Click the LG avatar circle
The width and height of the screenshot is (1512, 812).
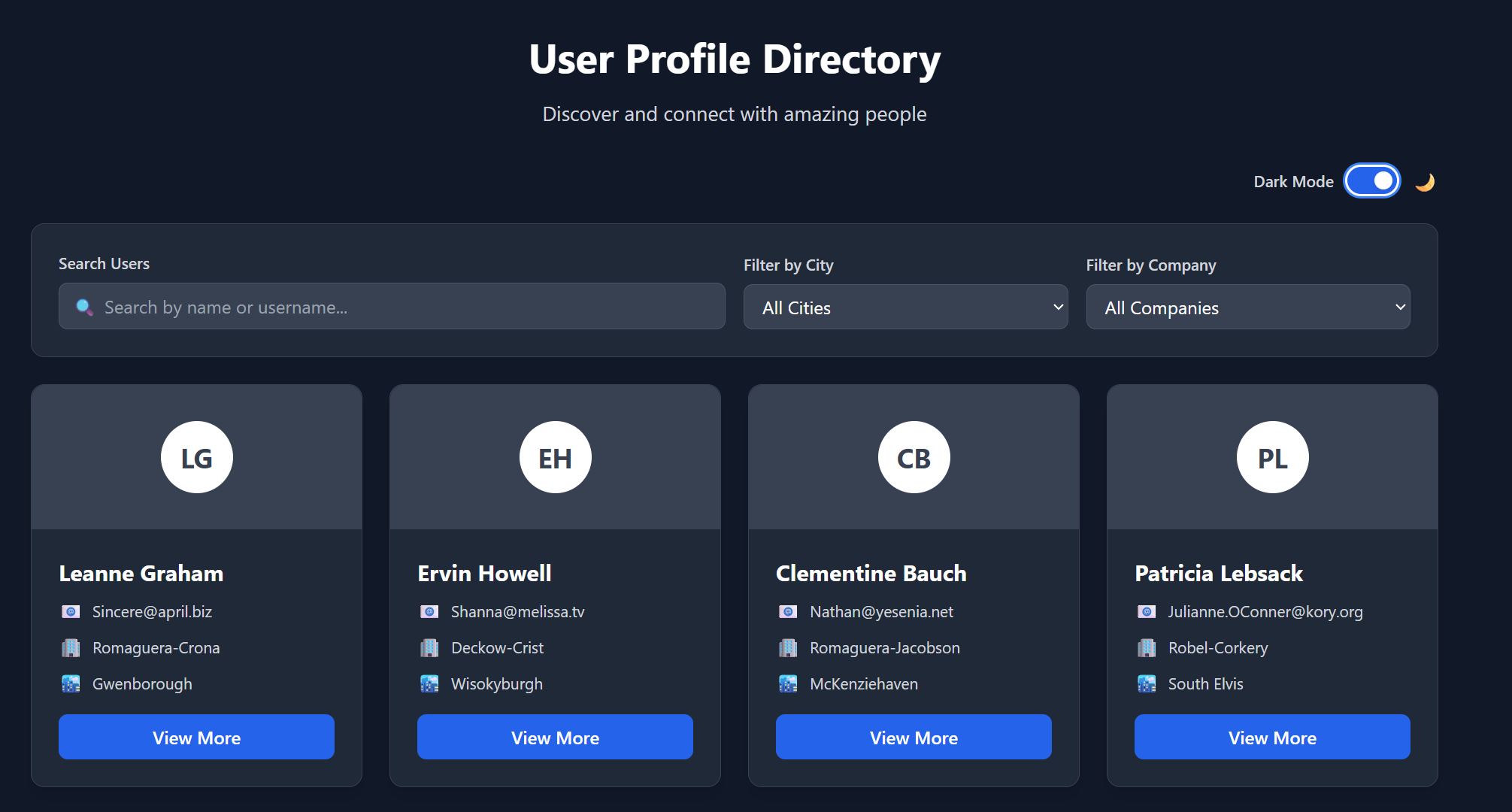point(197,457)
